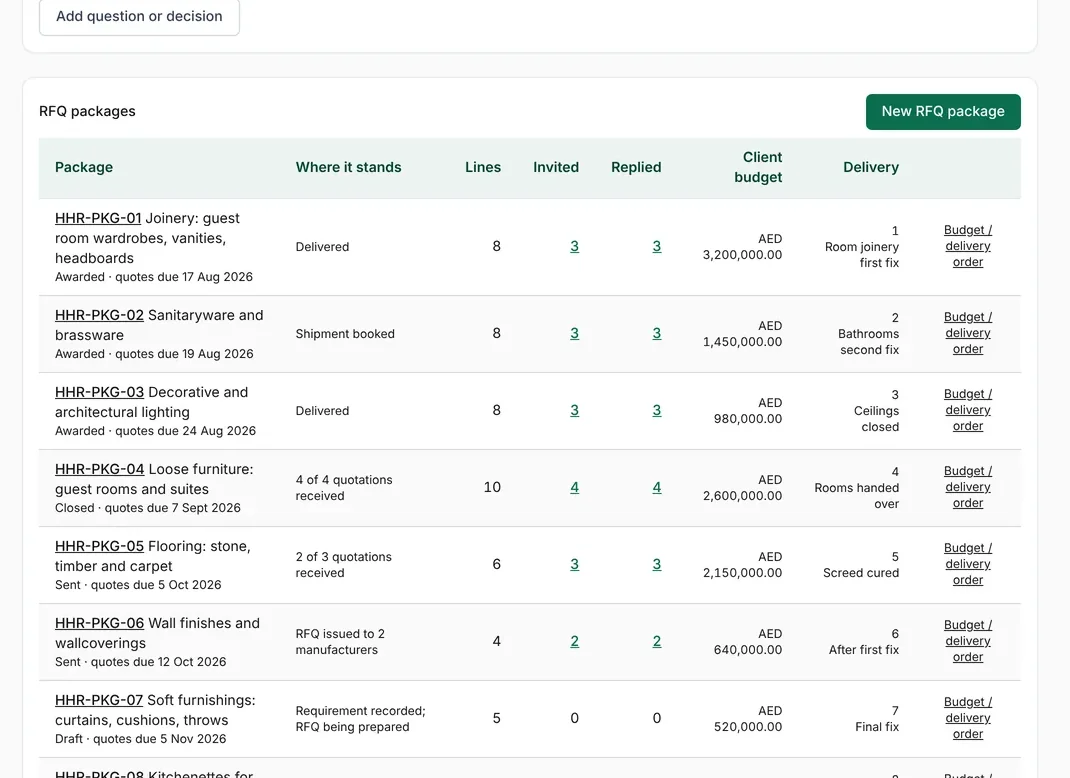Click budget AED 1,450,000.00
The height and width of the screenshot is (778, 1070).
(742, 334)
